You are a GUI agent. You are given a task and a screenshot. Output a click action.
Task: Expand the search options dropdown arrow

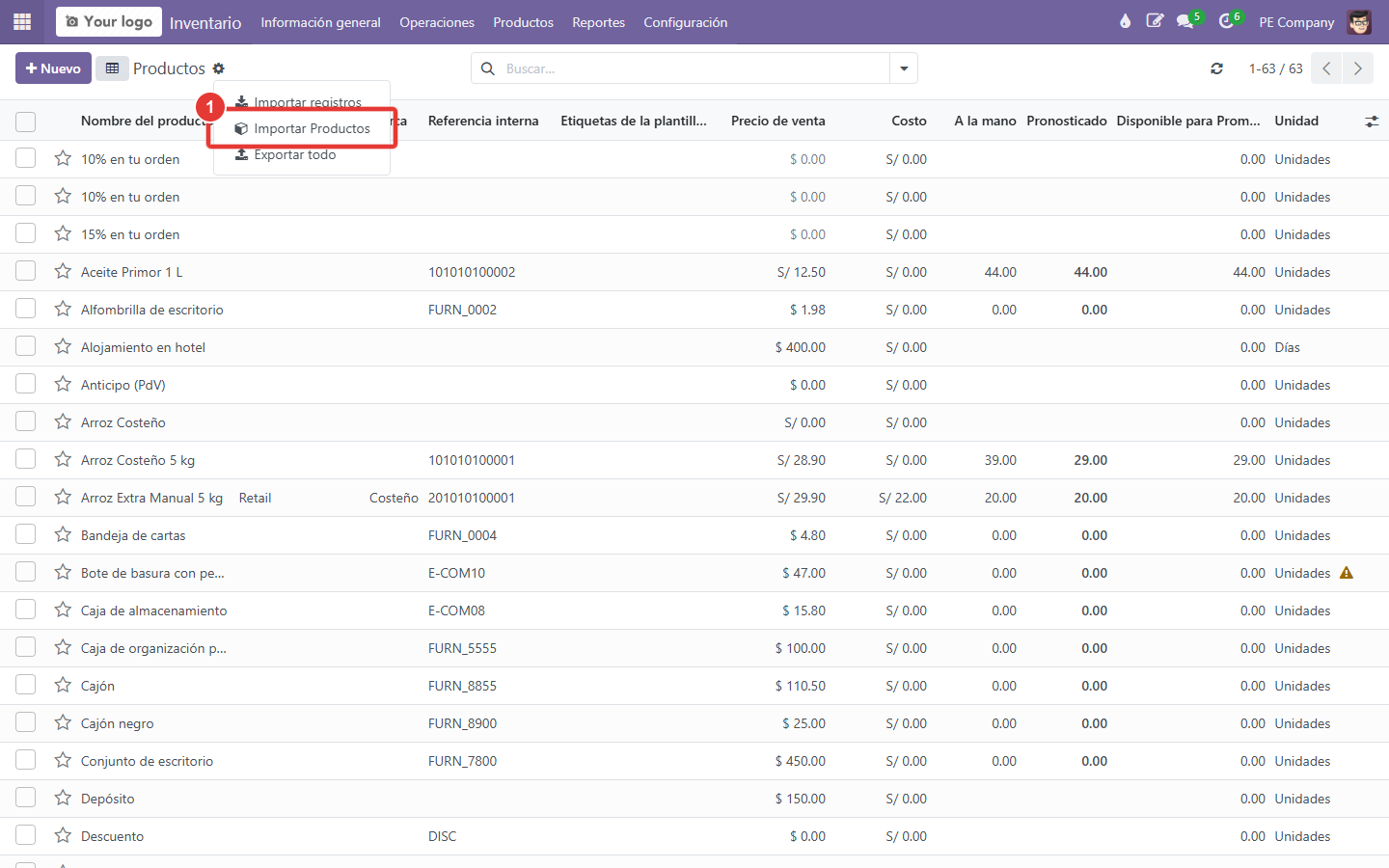[x=904, y=68]
